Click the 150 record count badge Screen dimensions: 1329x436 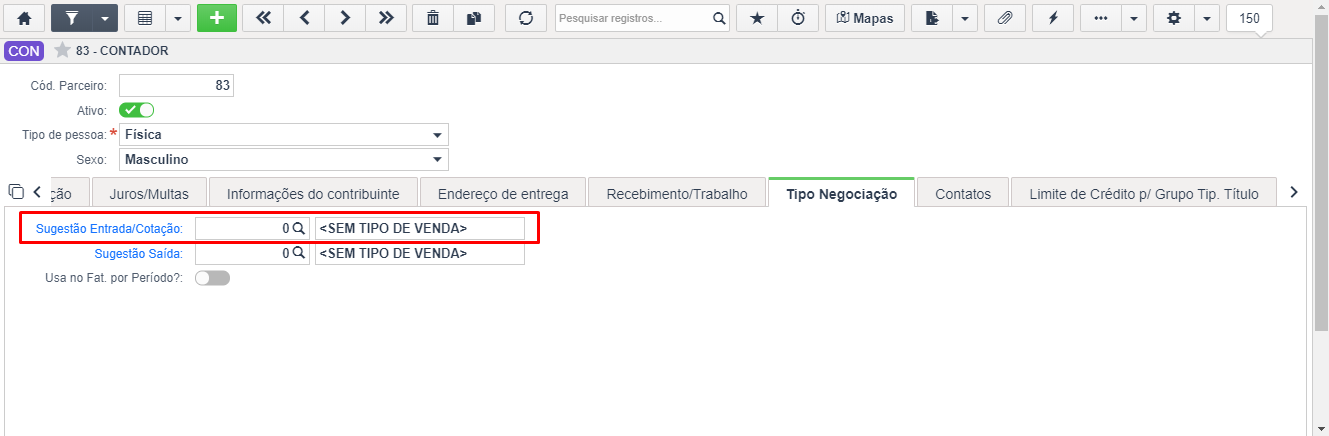pos(1249,18)
